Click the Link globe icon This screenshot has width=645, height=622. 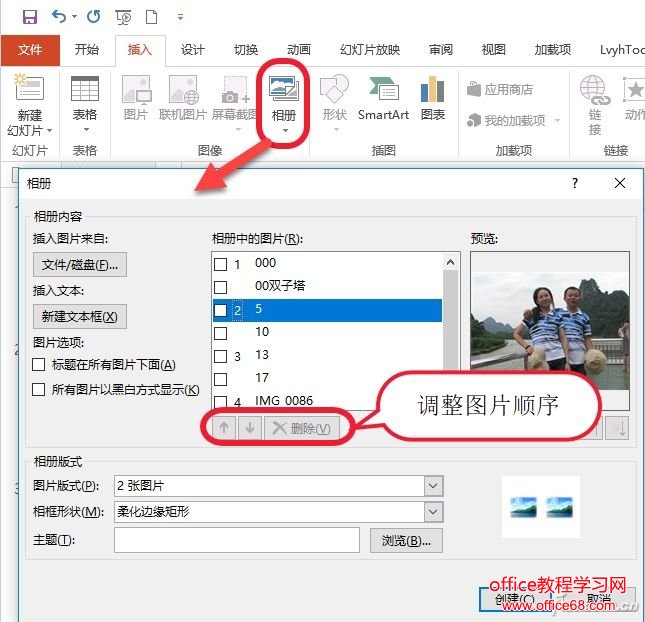coord(594,92)
